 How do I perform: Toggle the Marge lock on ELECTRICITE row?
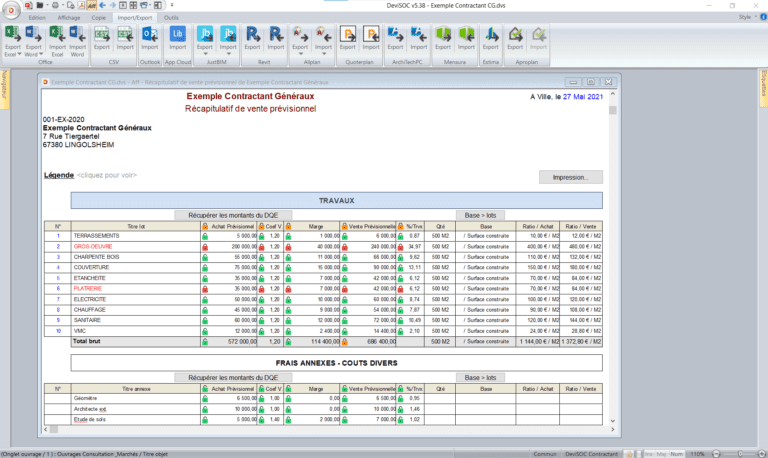click(288, 299)
